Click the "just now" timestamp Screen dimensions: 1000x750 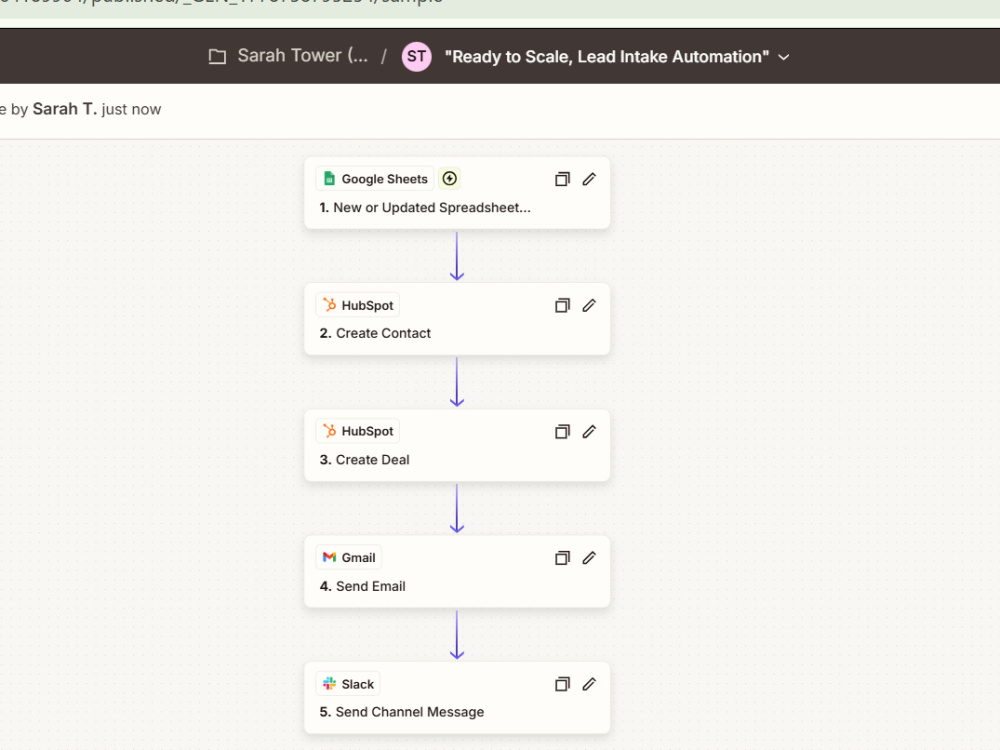[x=131, y=110]
